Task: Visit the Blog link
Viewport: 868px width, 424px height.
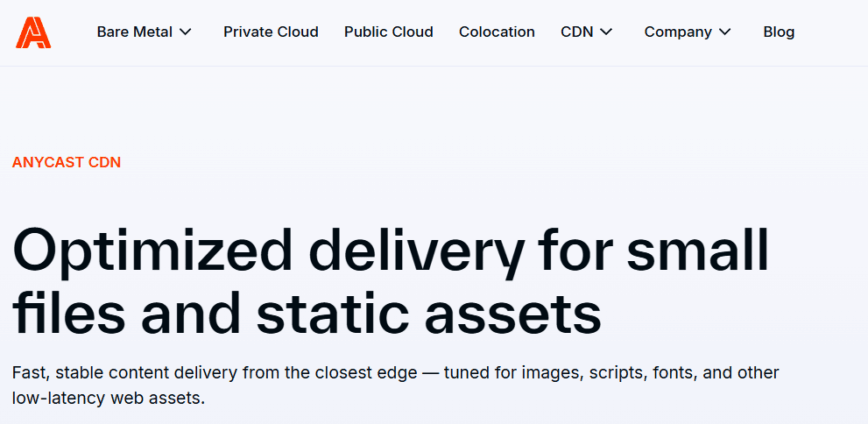Action: click(779, 32)
